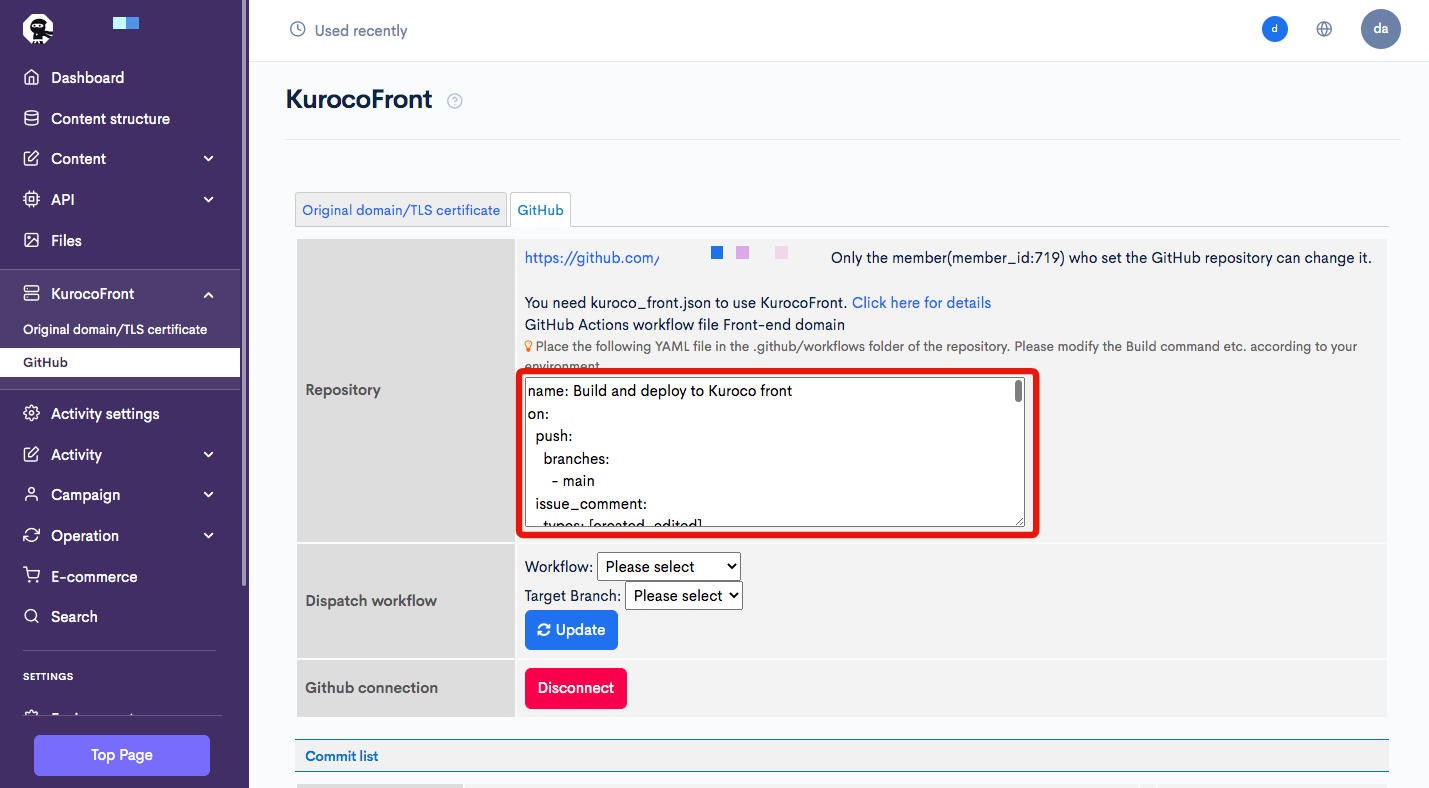Screen dimensions: 1429x788
Task: Expand the Content menu chevron
Action: pyautogui.click(x=208, y=159)
